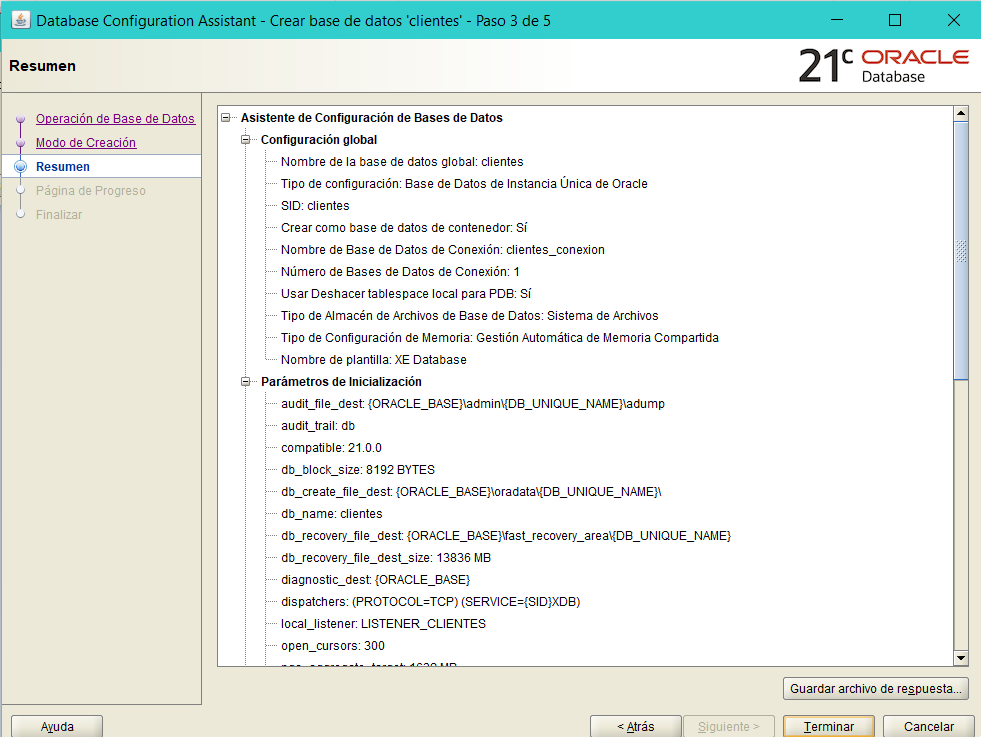
Task: Click the Resumen page heading
Action: [43, 66]
